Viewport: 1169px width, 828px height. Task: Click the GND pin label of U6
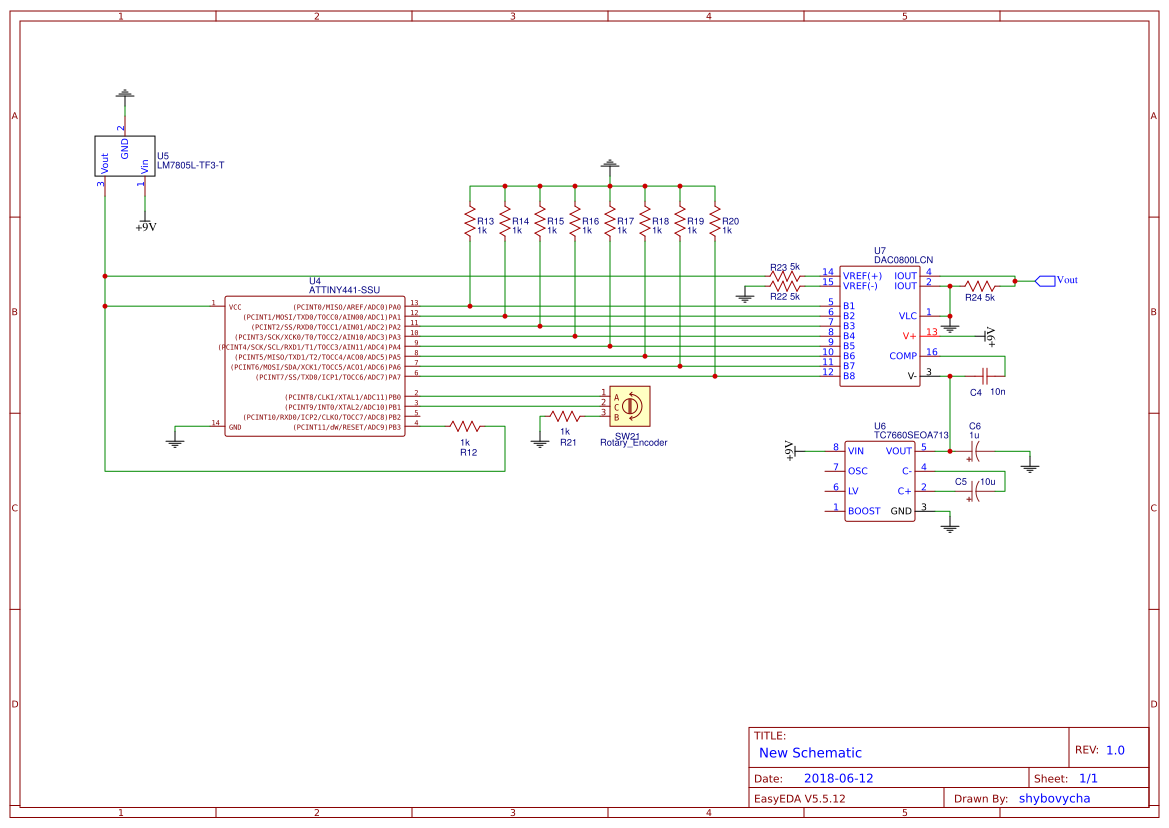[x=899, y=512]
